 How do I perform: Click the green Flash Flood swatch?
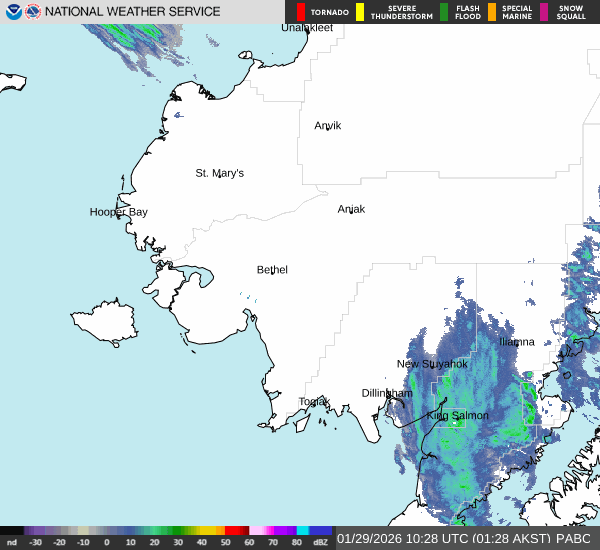tap(444, 12)
